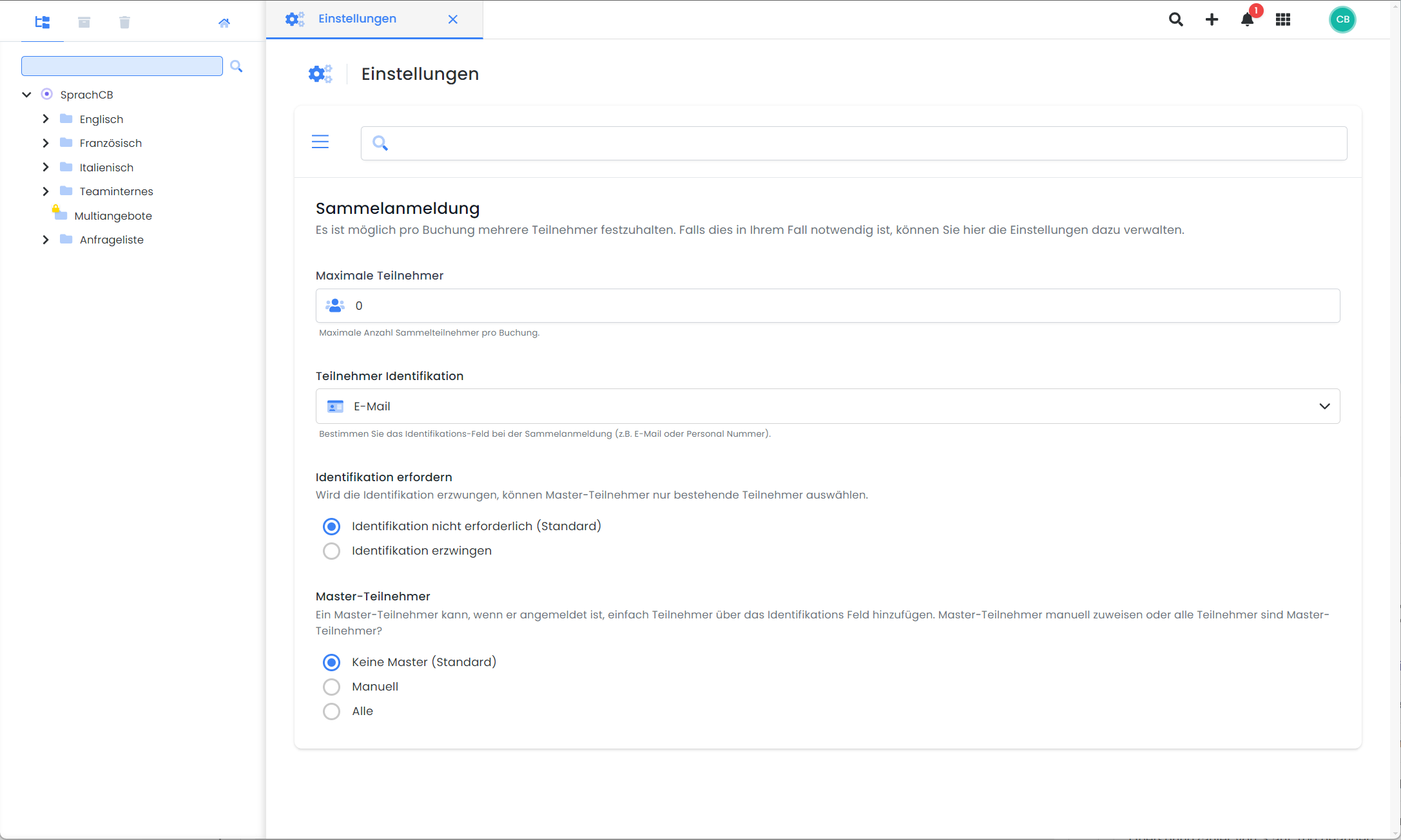
Task: Switch to the Einstellungen tab
Action: click(x=358, y=19)
